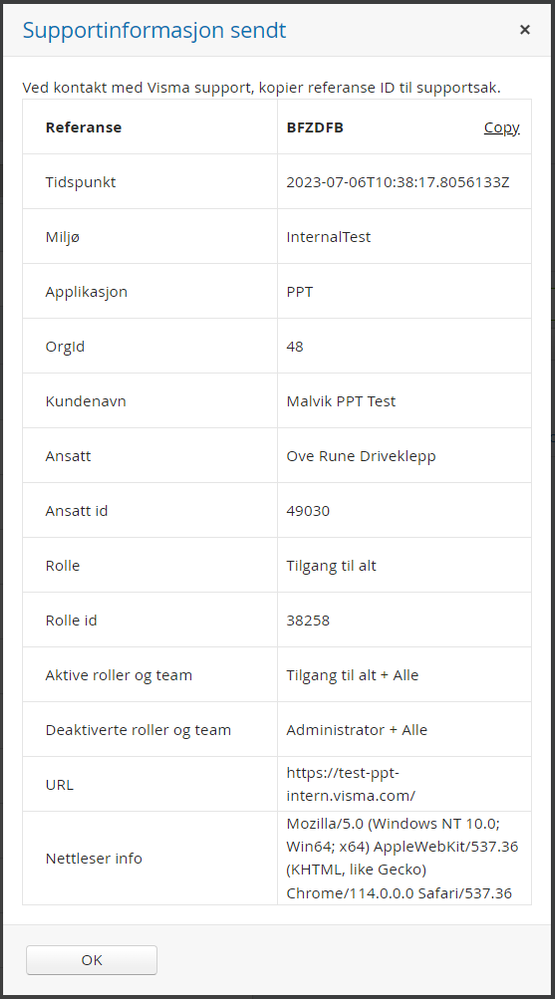The width and height of the screenshot is (555, 999).
Task: Click the Visma support instruction text
Action: 261,88
